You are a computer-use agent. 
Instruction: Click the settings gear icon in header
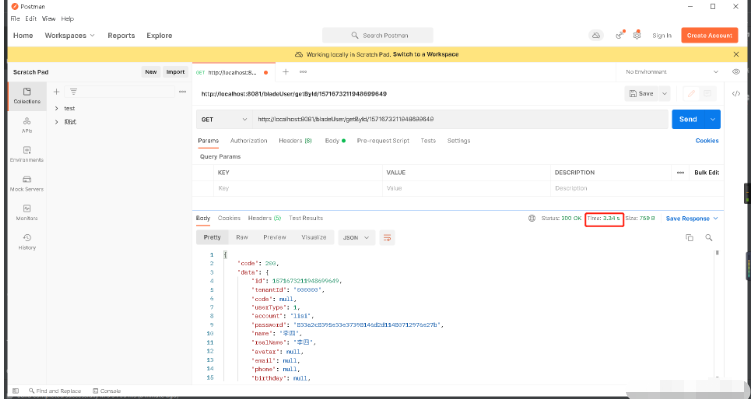point(637,35)
